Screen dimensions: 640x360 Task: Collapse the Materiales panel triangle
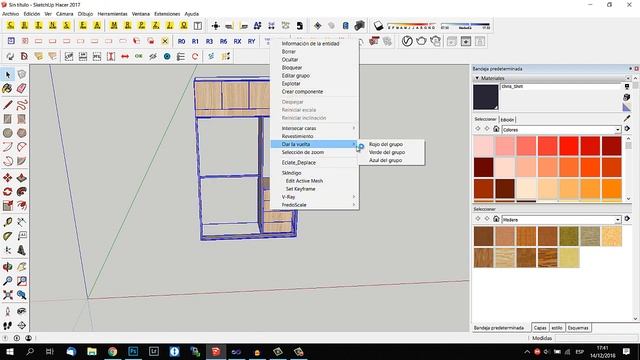click(477, 78)
